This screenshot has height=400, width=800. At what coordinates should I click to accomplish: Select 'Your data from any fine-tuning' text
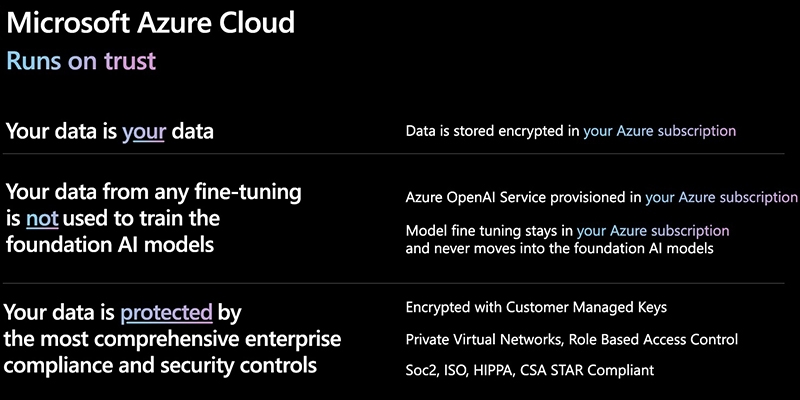[x=154, y=192]
